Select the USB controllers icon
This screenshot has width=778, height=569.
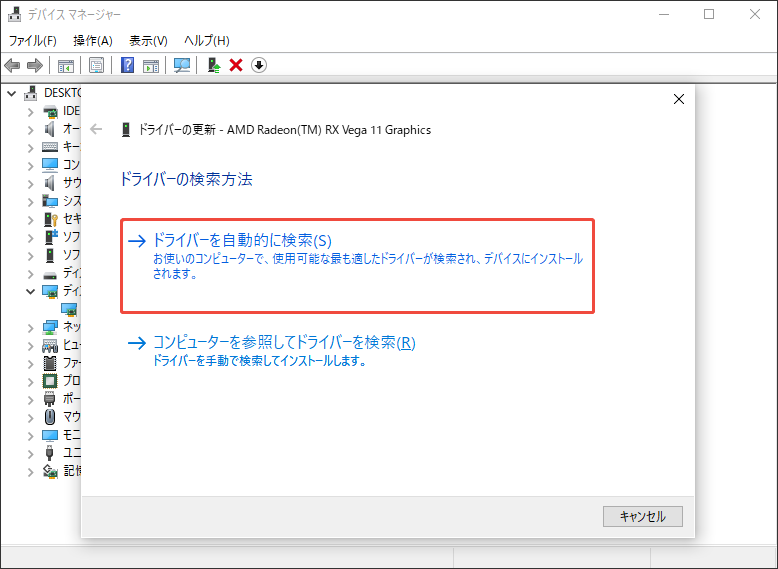point(50,453)
